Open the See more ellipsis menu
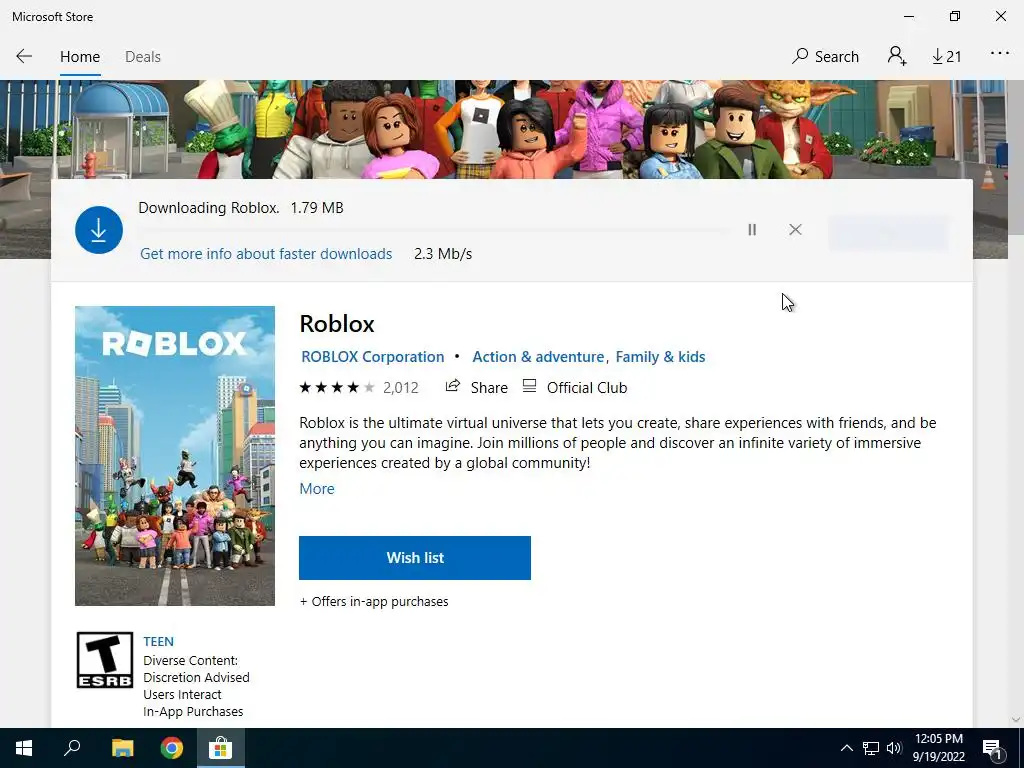 click(1000, 54)
